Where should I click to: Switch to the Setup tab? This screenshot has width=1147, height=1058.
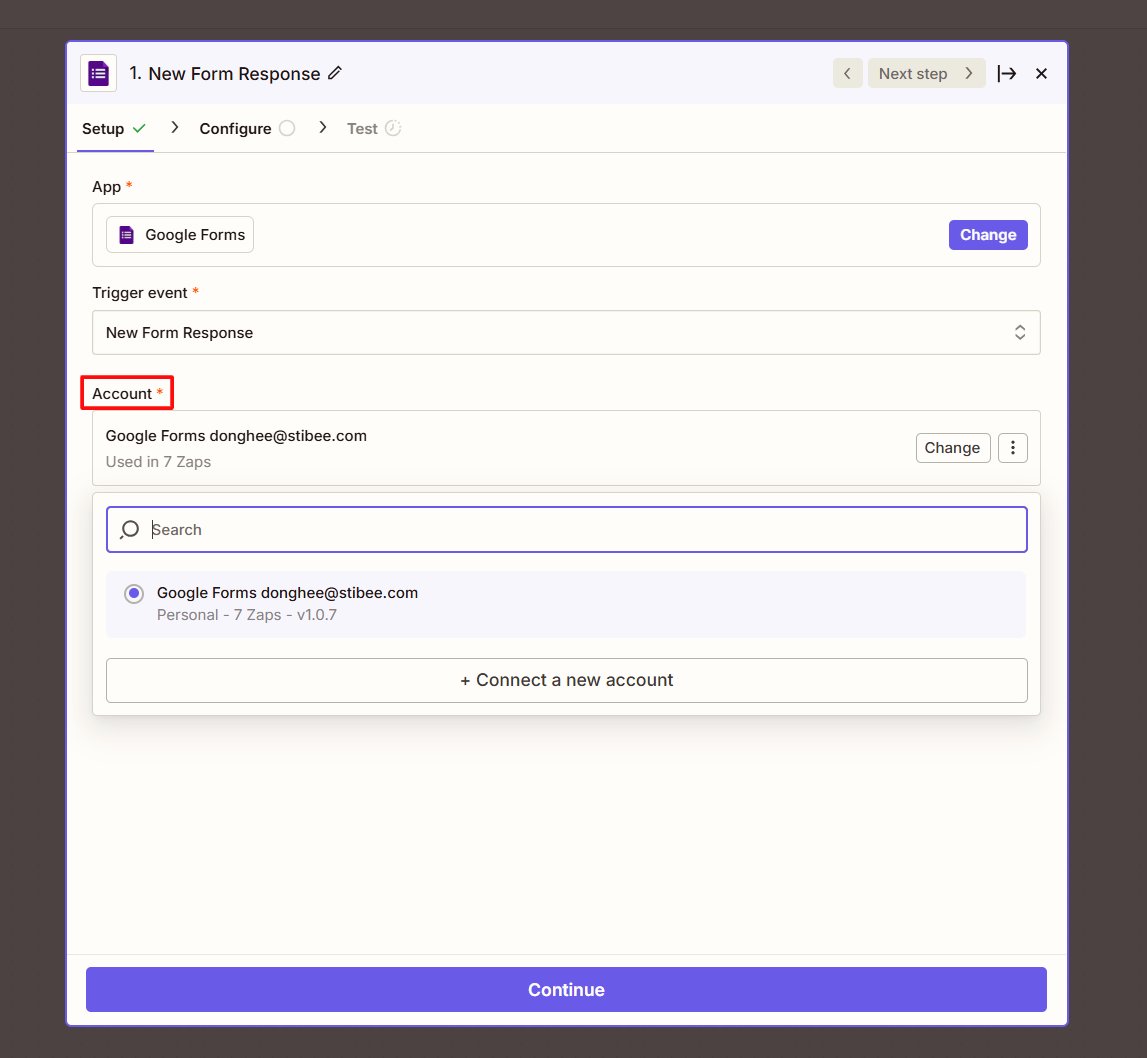[114, 129]
